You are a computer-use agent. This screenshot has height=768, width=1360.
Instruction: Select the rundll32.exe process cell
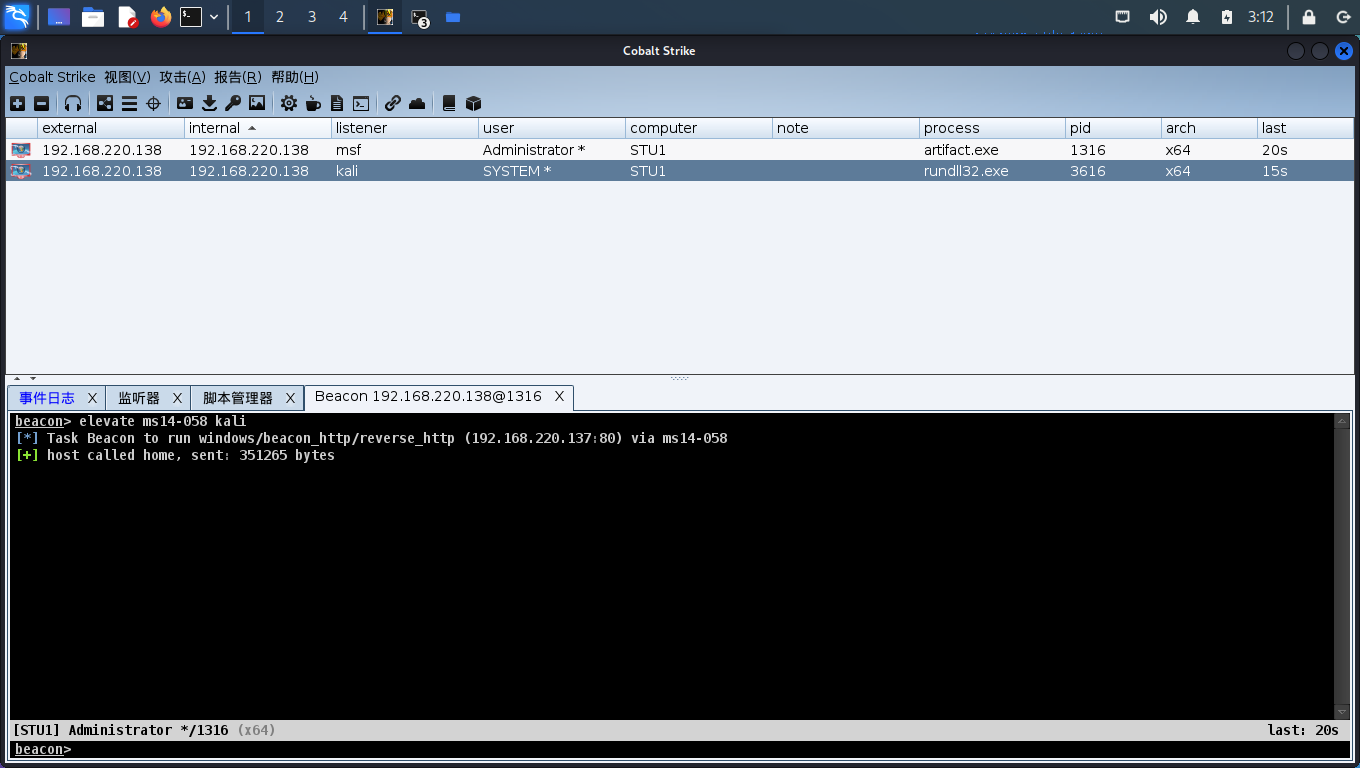[993, 171]
